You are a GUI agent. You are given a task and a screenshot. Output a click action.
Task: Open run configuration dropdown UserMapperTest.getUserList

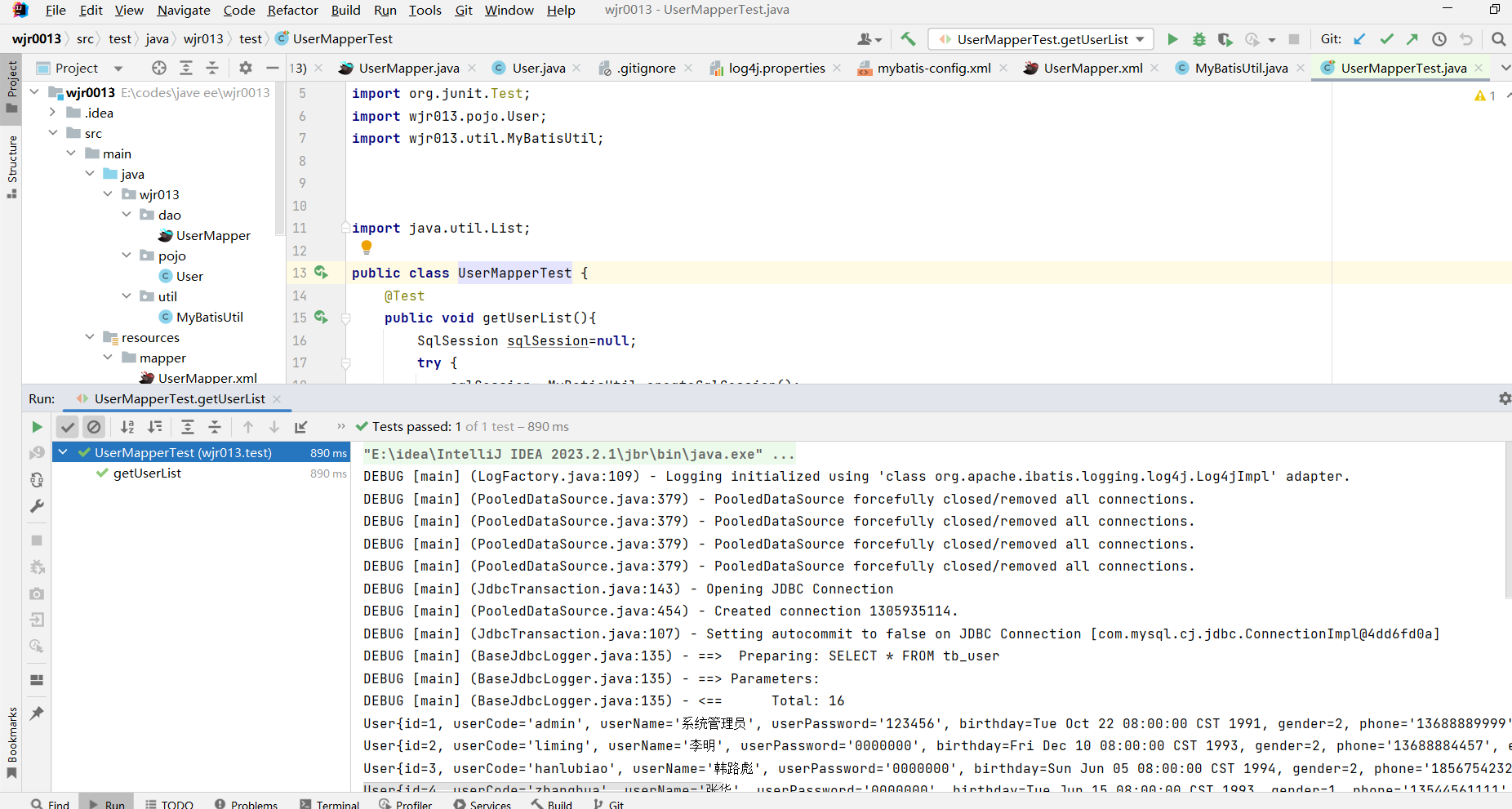click(1041, 39)
